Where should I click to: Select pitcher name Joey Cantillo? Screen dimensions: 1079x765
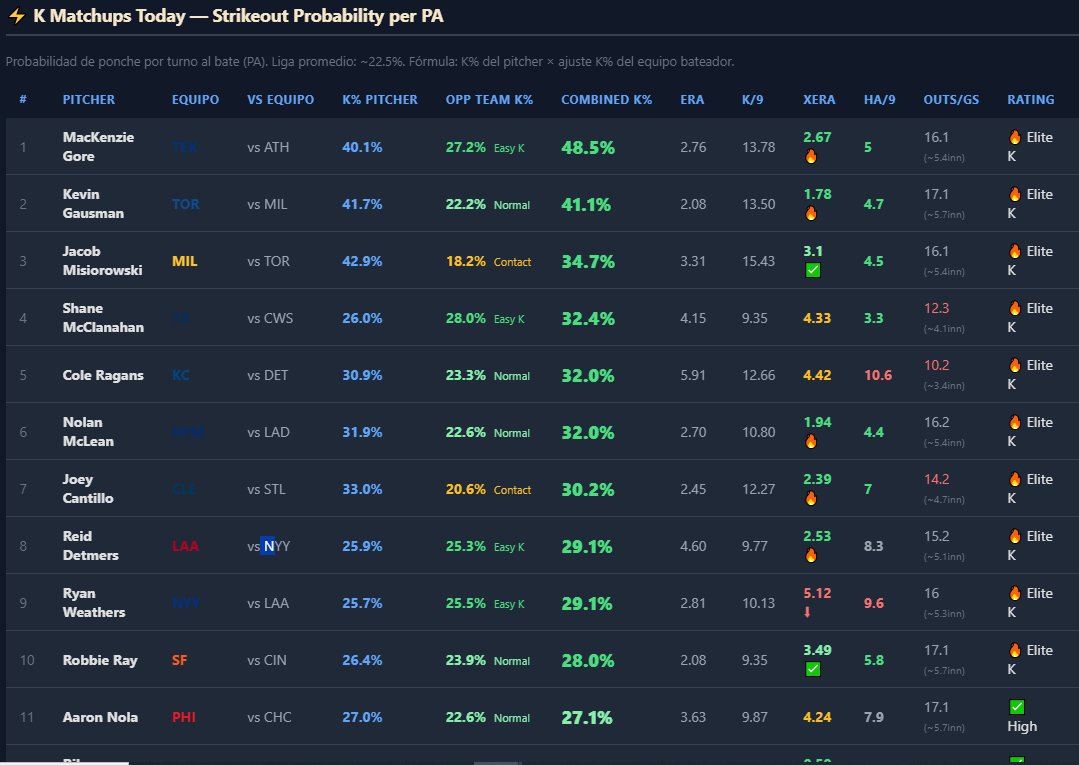tap(88, 489)
